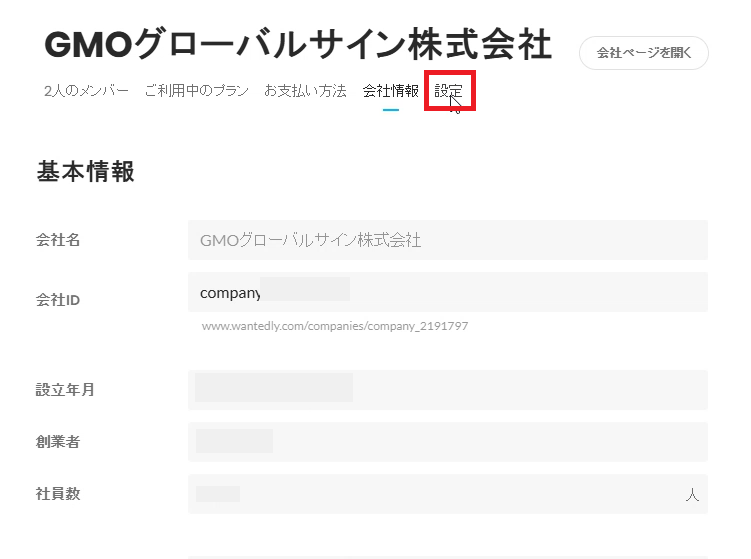This screenshot has width=751, height=559.
Task: Switch to 2人のメンバー tab
Action: coord(86,91)
